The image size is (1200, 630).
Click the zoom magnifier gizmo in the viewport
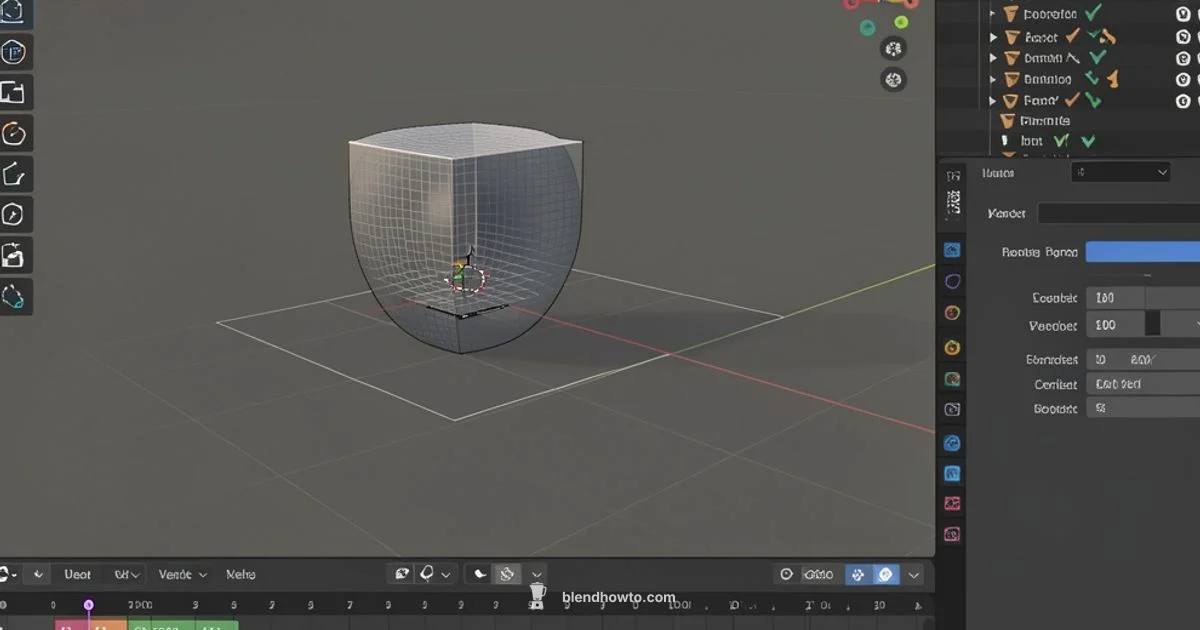[x=893, y=48]
